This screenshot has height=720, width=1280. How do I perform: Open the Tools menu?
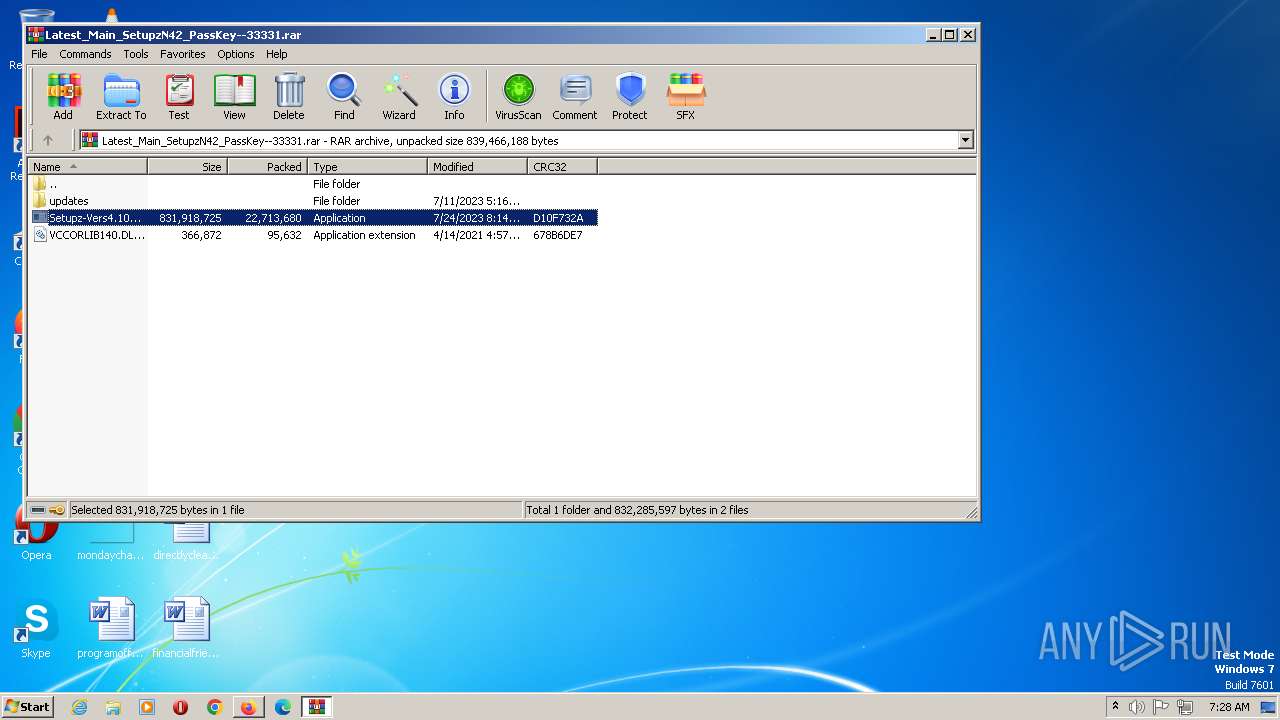click(x=136, y=54)
